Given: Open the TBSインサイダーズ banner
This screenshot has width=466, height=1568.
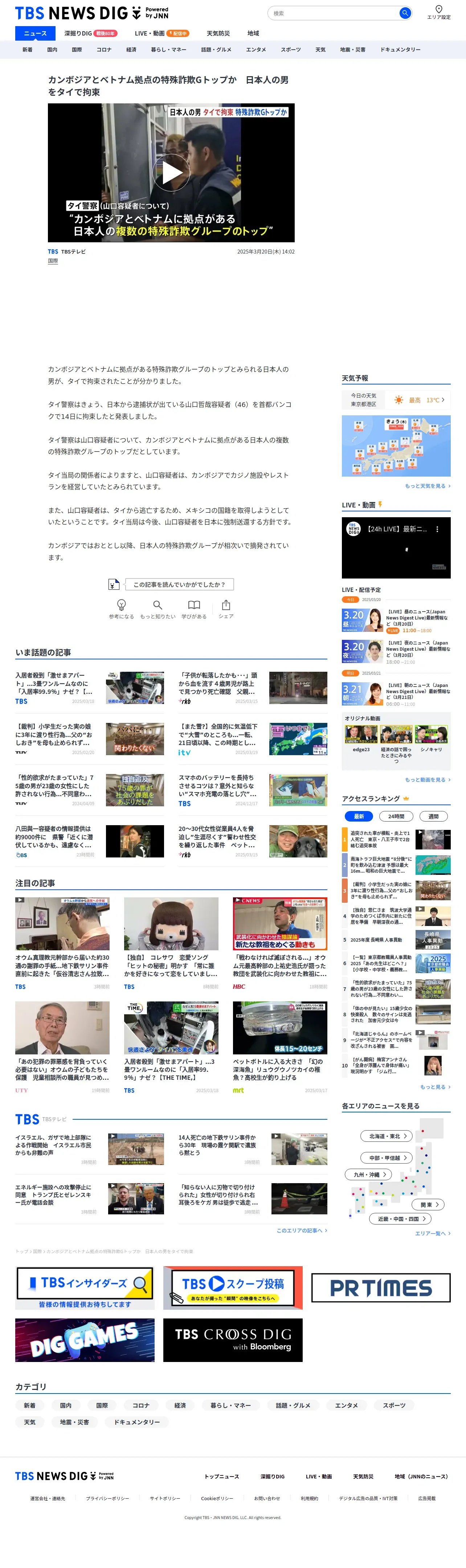Looking at the screenshot, I should pos(85,1288).
